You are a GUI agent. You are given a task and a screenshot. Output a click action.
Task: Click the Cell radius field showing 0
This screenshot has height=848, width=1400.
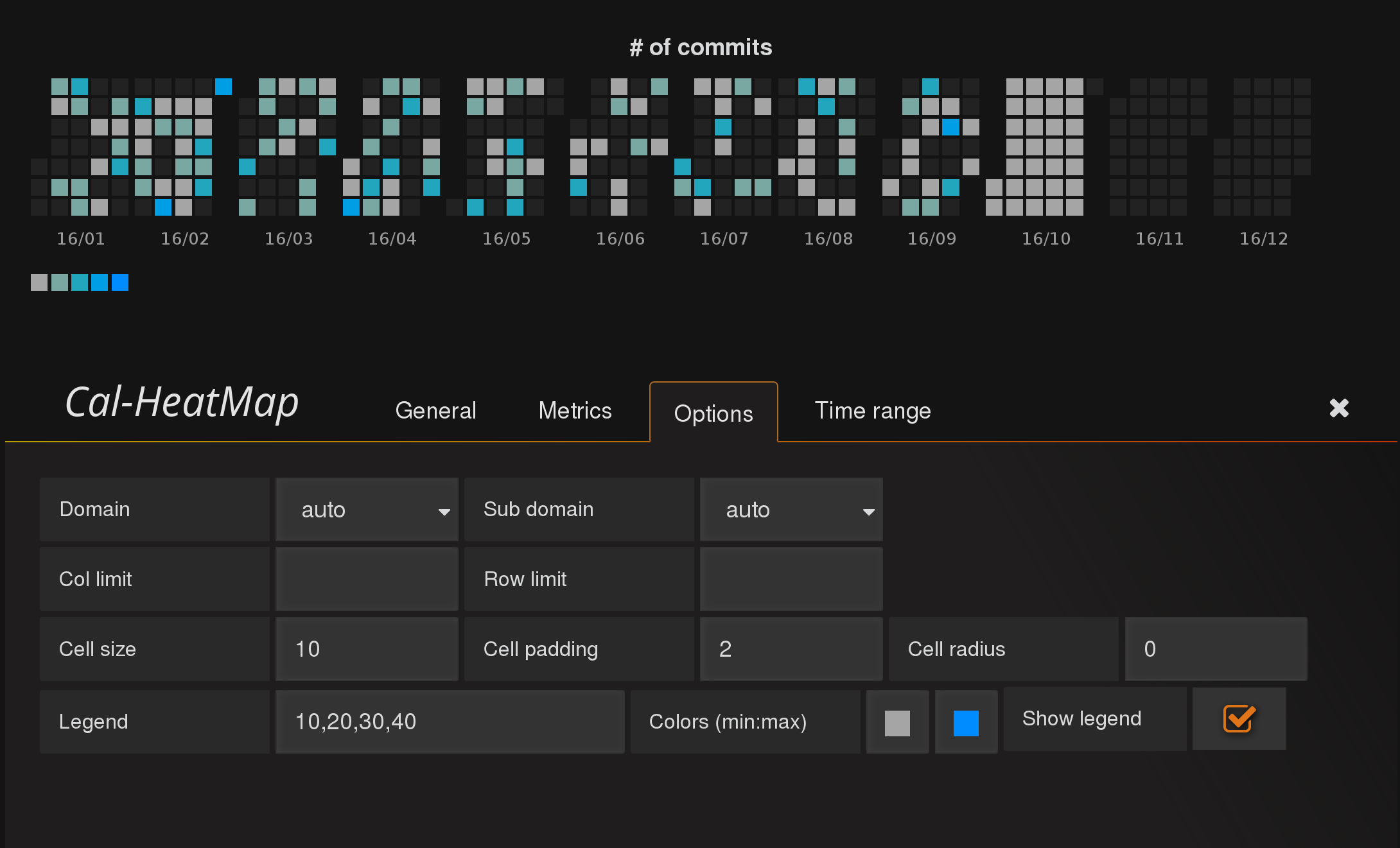click(1216, 649)
